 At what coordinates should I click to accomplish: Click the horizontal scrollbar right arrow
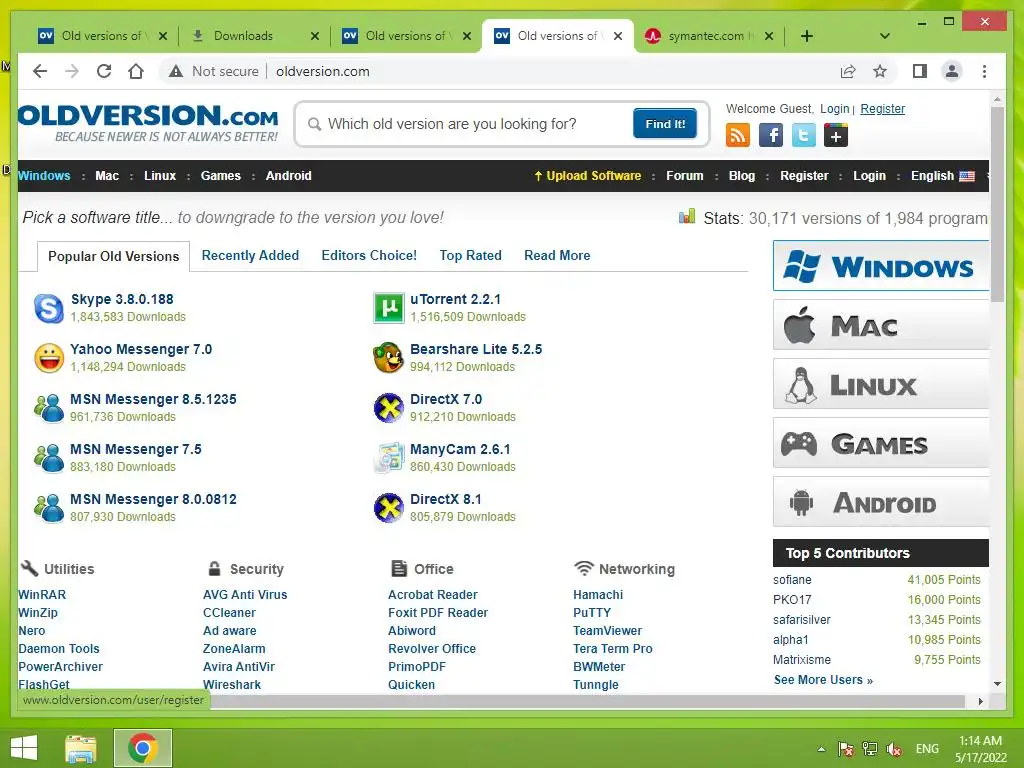[x=980, y=701]
